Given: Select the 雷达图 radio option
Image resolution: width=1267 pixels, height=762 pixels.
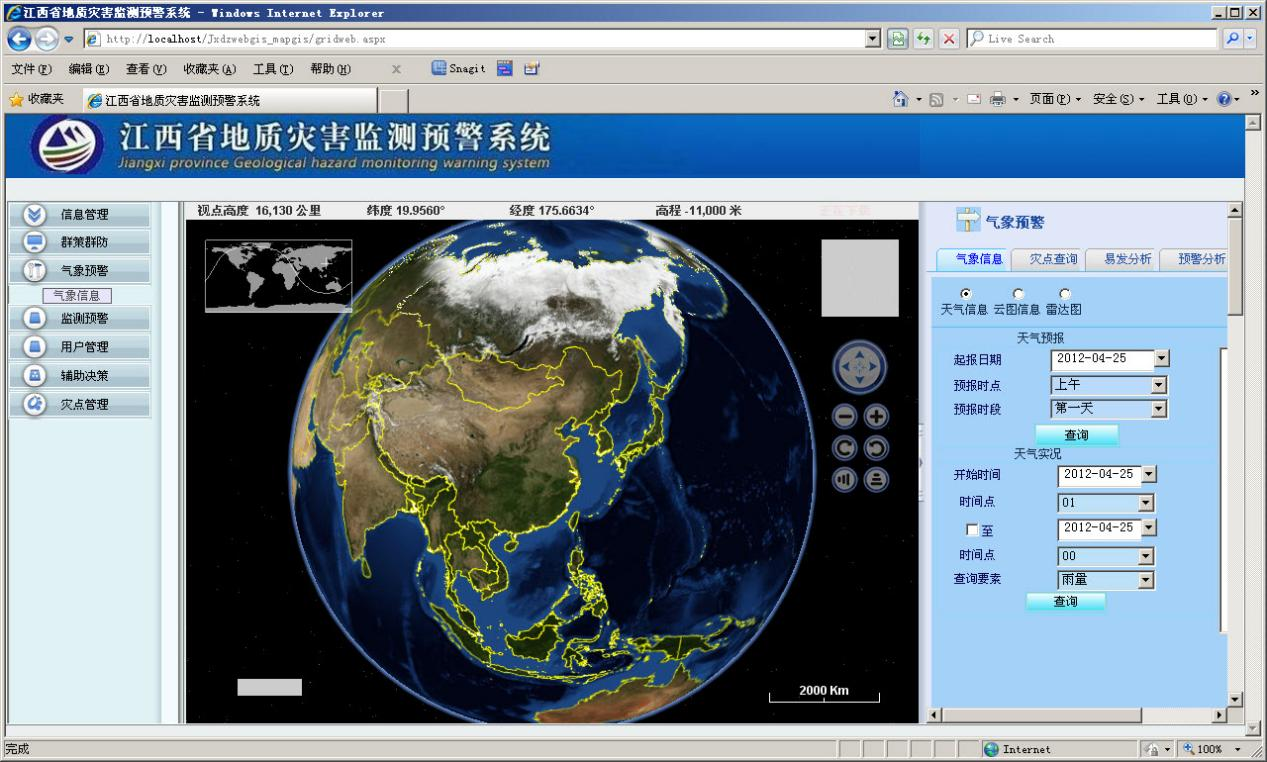Looking at the screenshot, I should tap(1064, 292).
